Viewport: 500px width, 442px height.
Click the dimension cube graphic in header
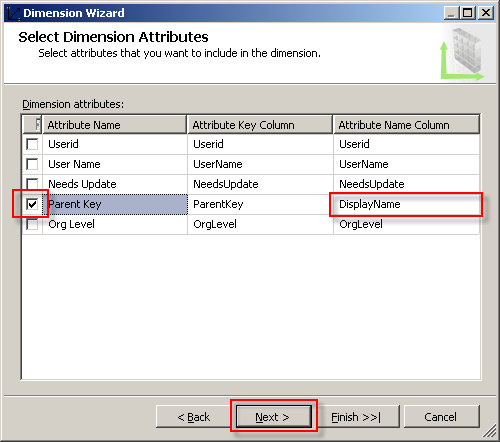pos(463,54)
